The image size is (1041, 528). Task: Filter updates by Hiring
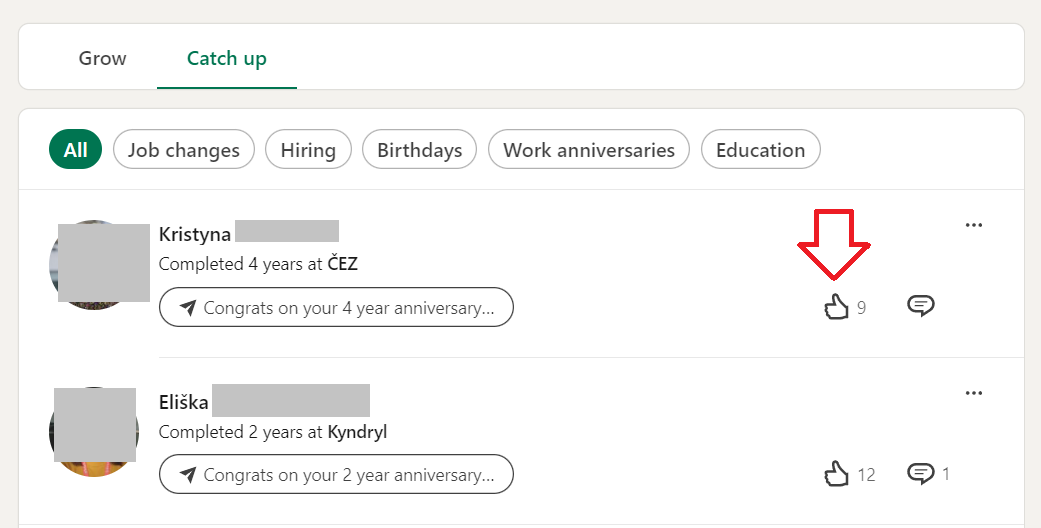coord(308,149)
